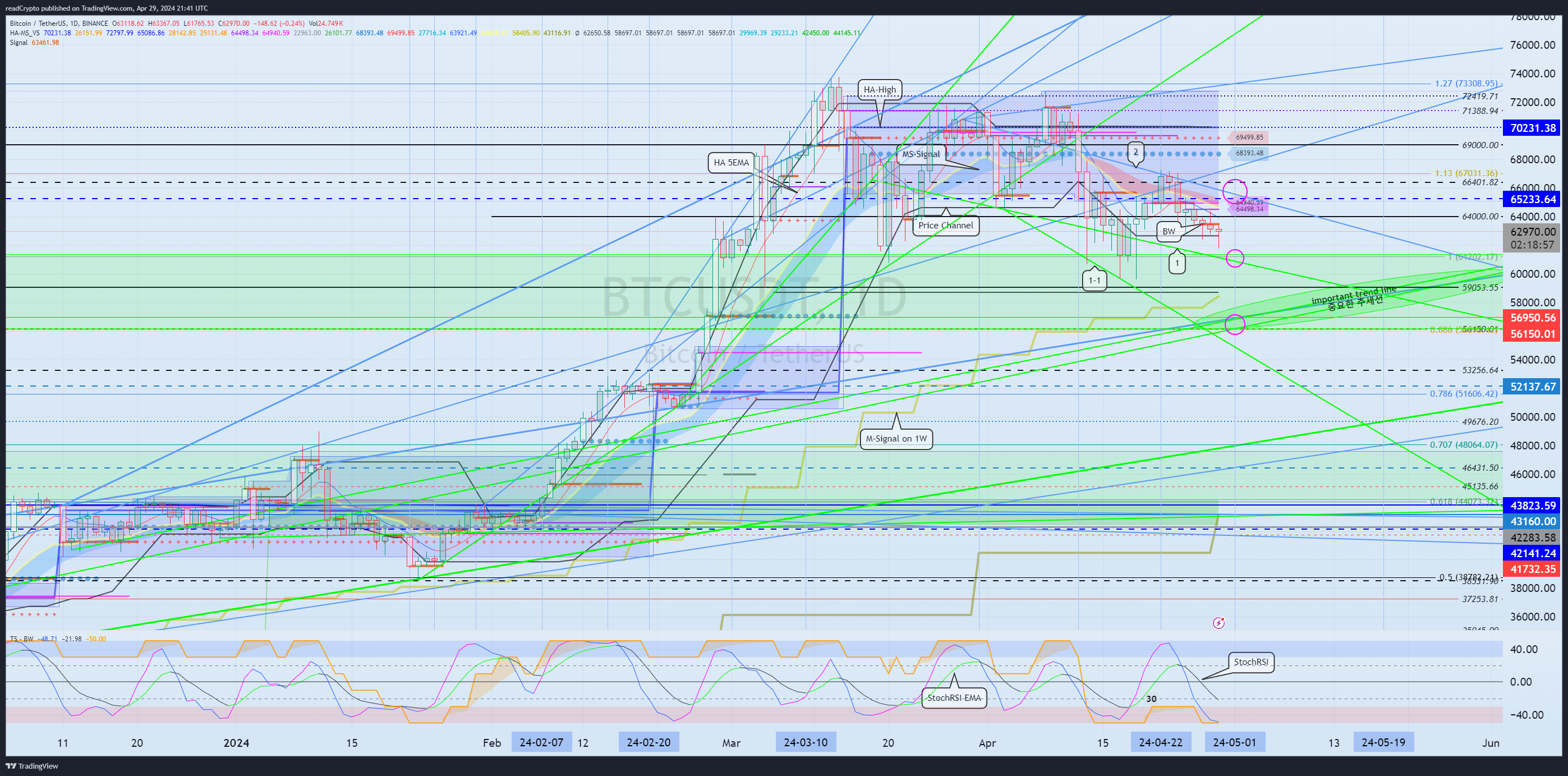The height and width of the screenshot is (776, 1568).
Task: Click the 1.13 (67031.36) Fibonacci label
Action: coord(1466,173)
